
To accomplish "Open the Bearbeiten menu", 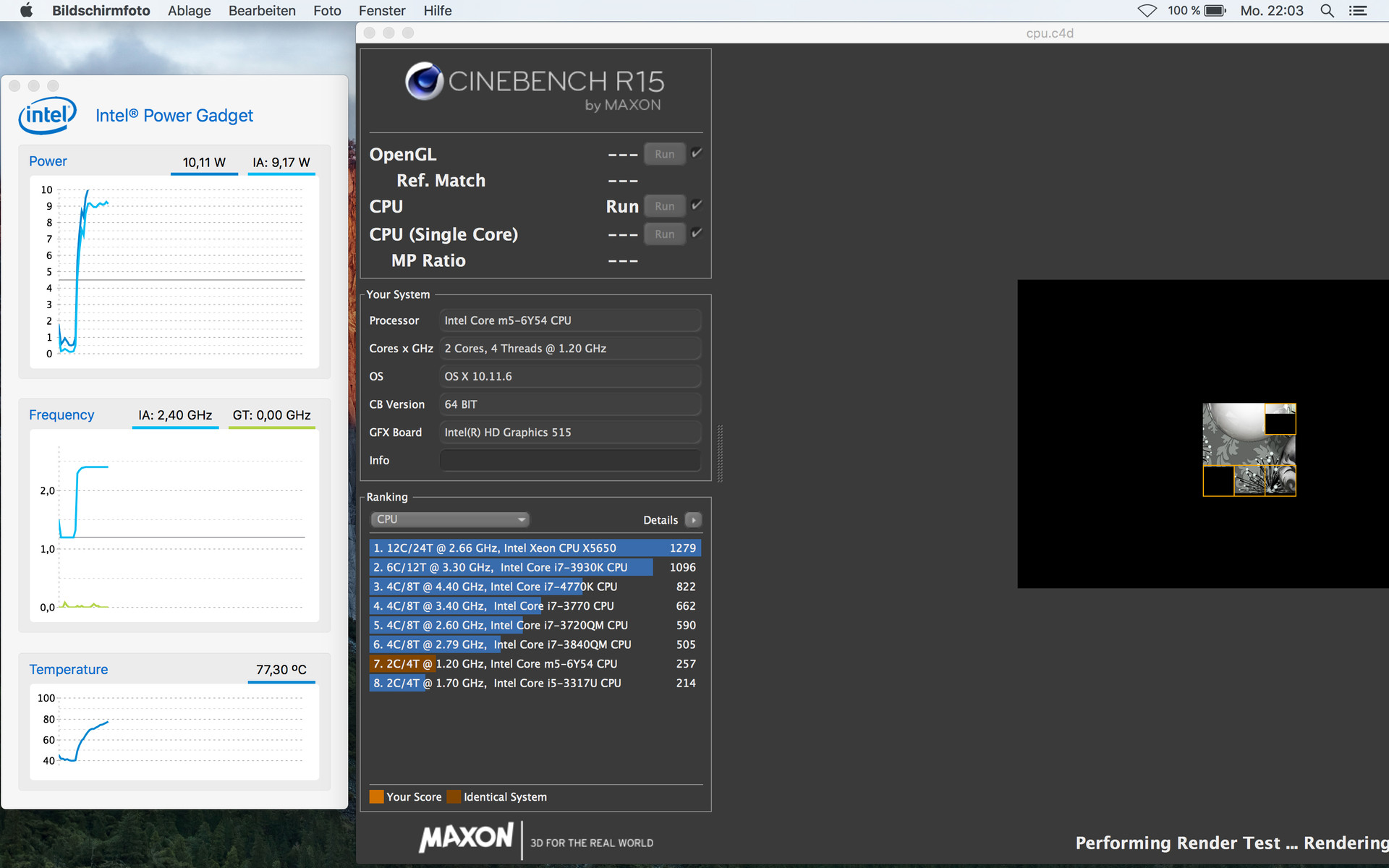I will [x=262, y=10].
